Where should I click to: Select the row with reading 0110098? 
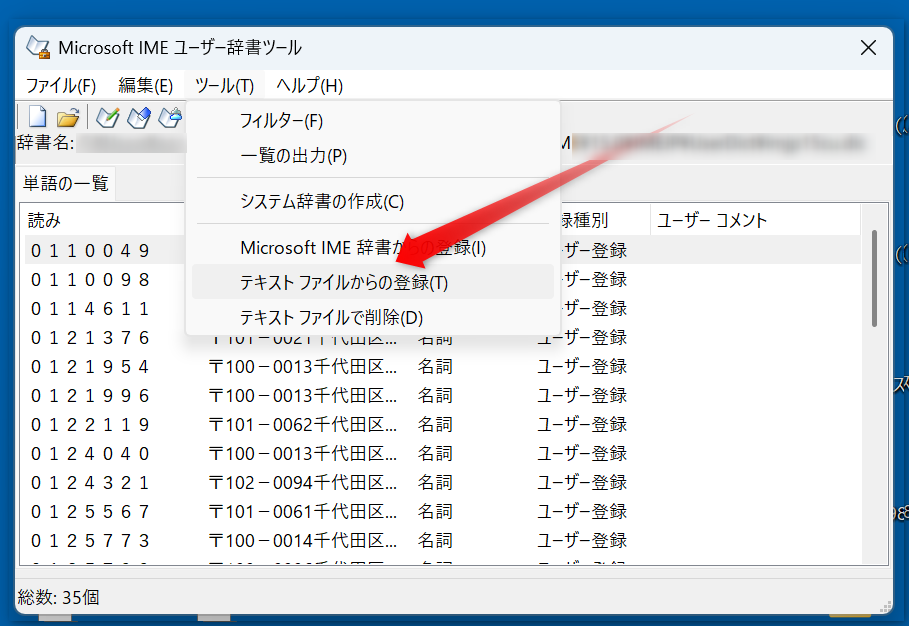coord(442,279)
